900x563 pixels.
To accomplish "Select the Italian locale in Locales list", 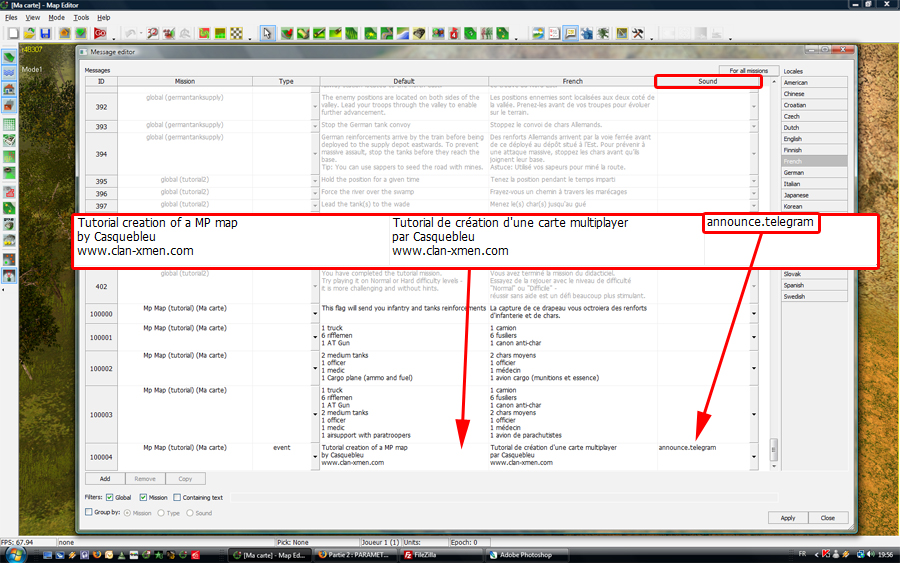I will [x=814, y=184].
